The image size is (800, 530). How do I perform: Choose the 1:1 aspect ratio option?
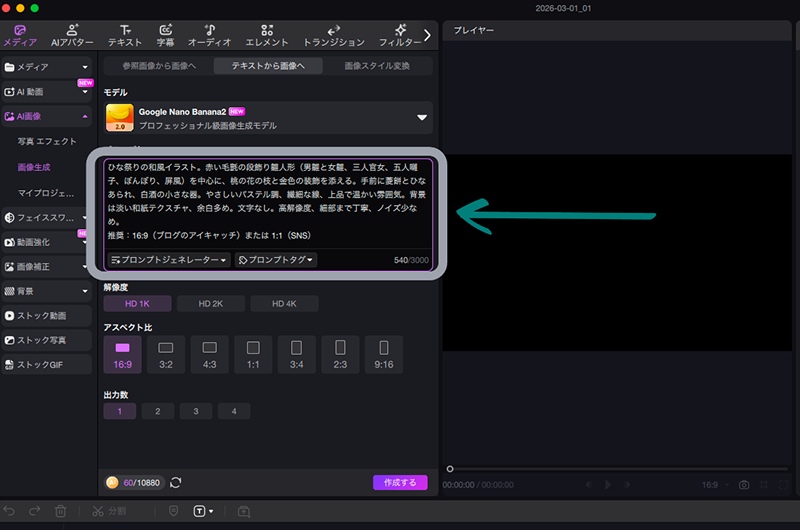(x=253, y=354)
